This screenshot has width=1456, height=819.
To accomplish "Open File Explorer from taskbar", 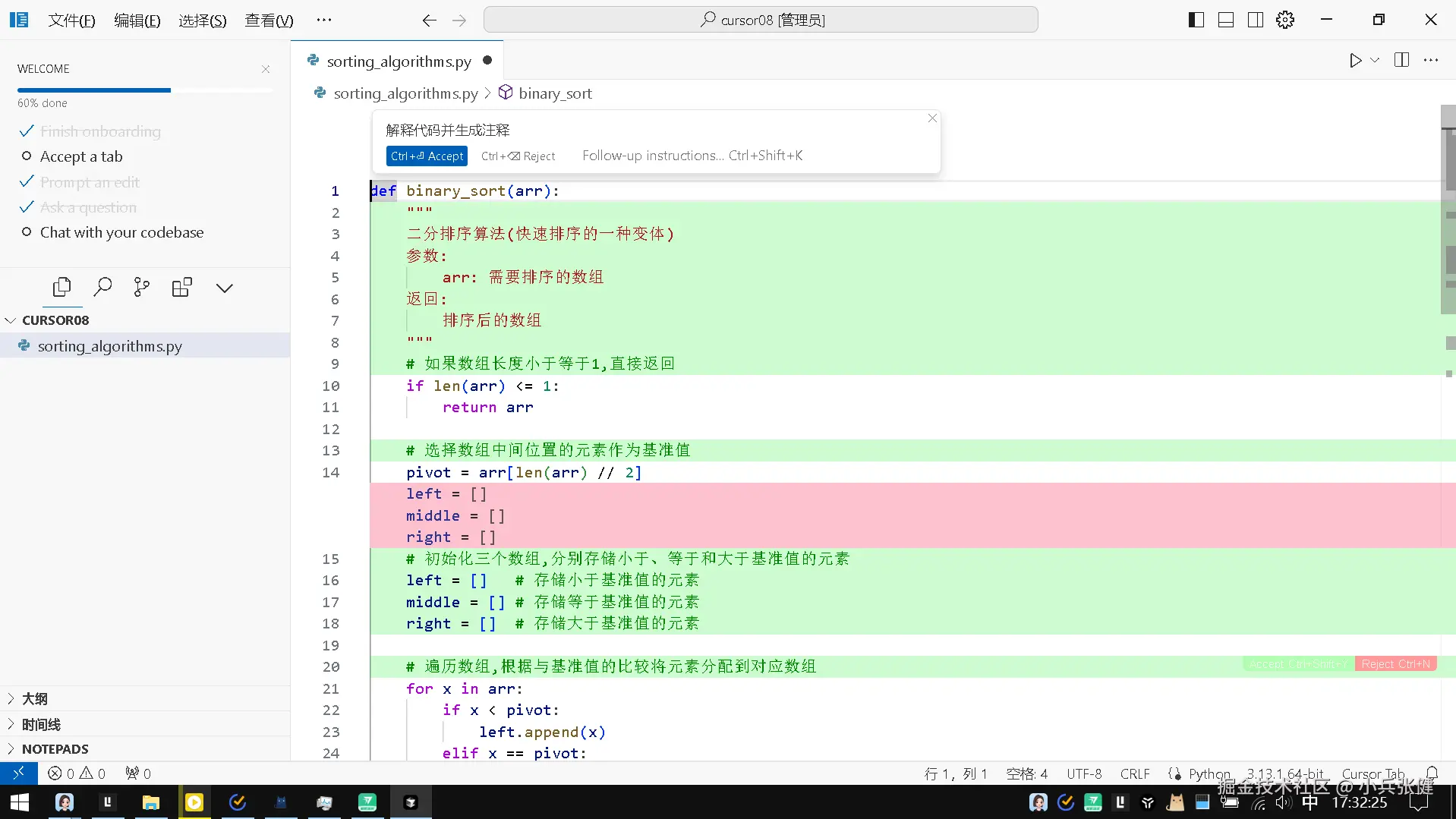I will [x=151, y=802].
